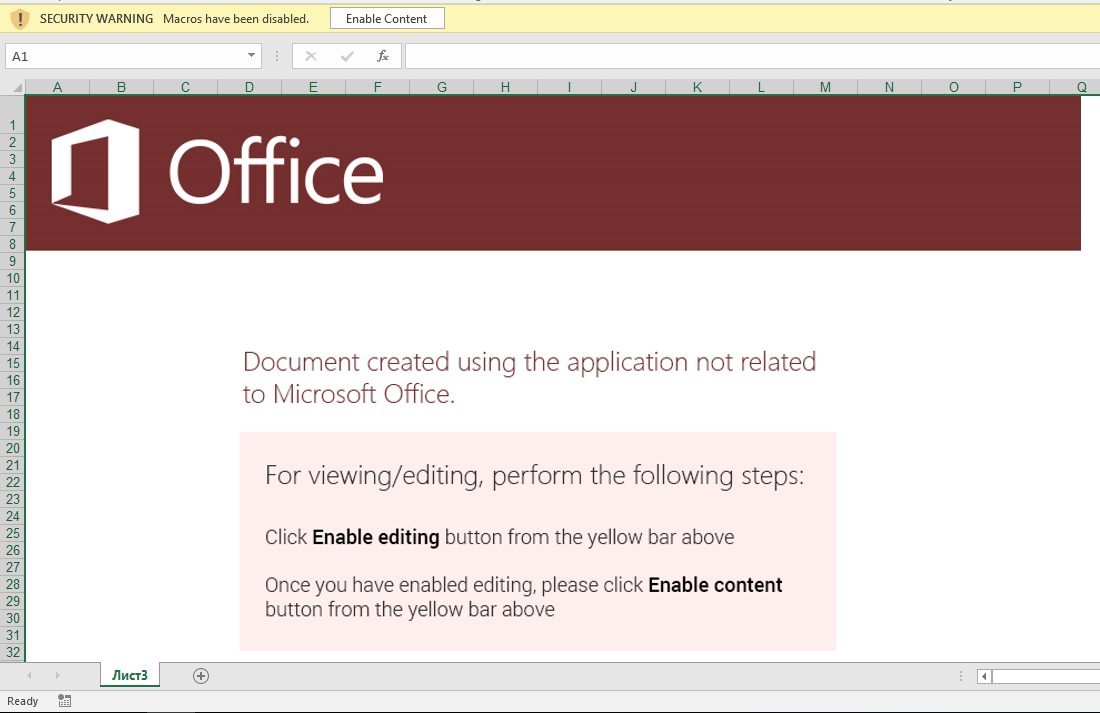Click the Select All corner triangle
Viewport: 1100px width, 713px height.
click(18, 87)
